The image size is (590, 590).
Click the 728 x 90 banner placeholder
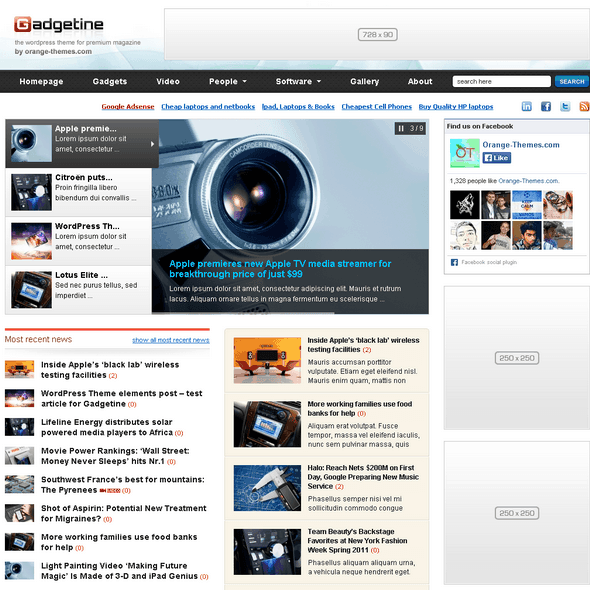(x=377, y=34)
